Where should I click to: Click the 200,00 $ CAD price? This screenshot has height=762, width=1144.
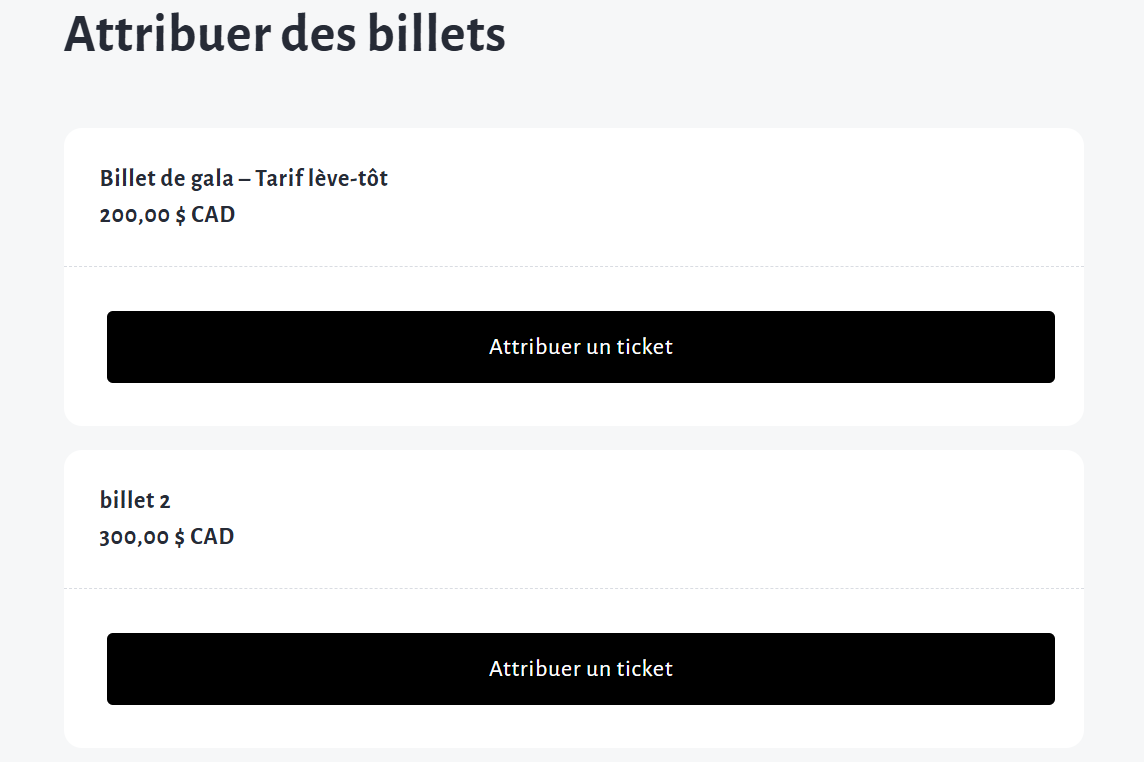(167, 215)
